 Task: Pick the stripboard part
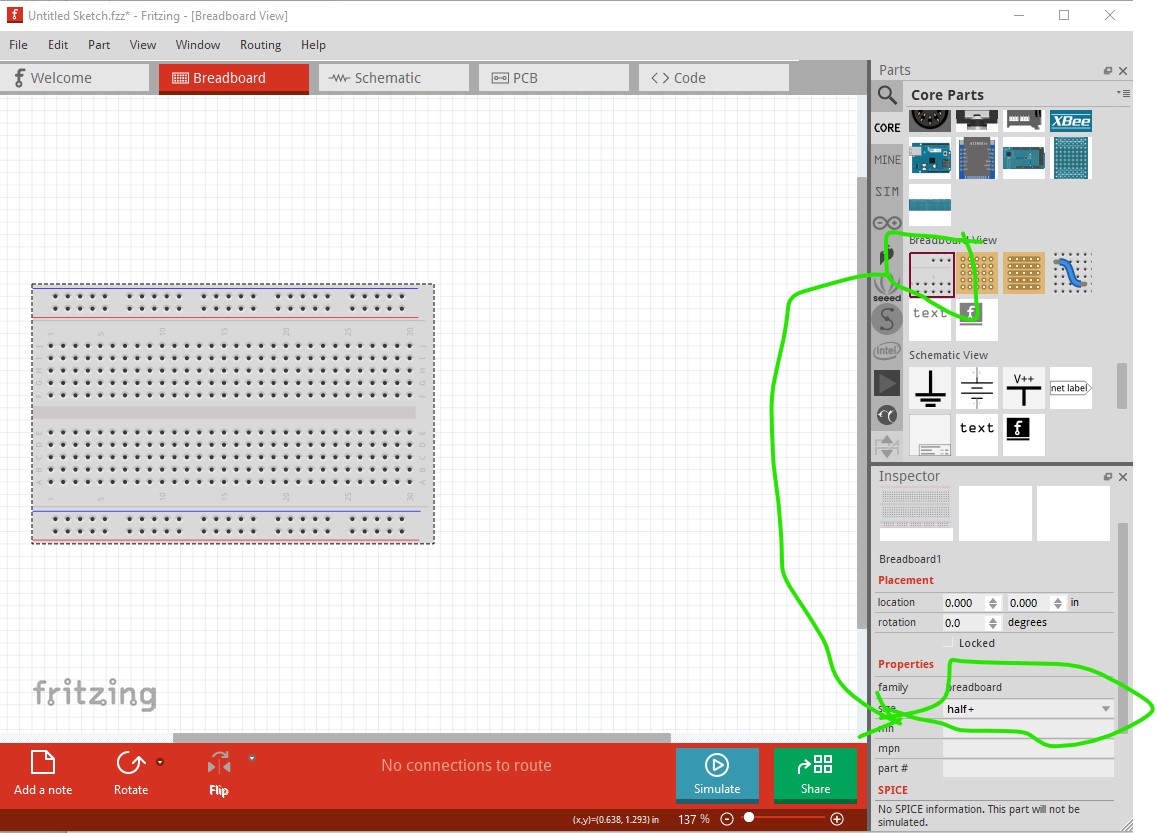click(1024, 274)
